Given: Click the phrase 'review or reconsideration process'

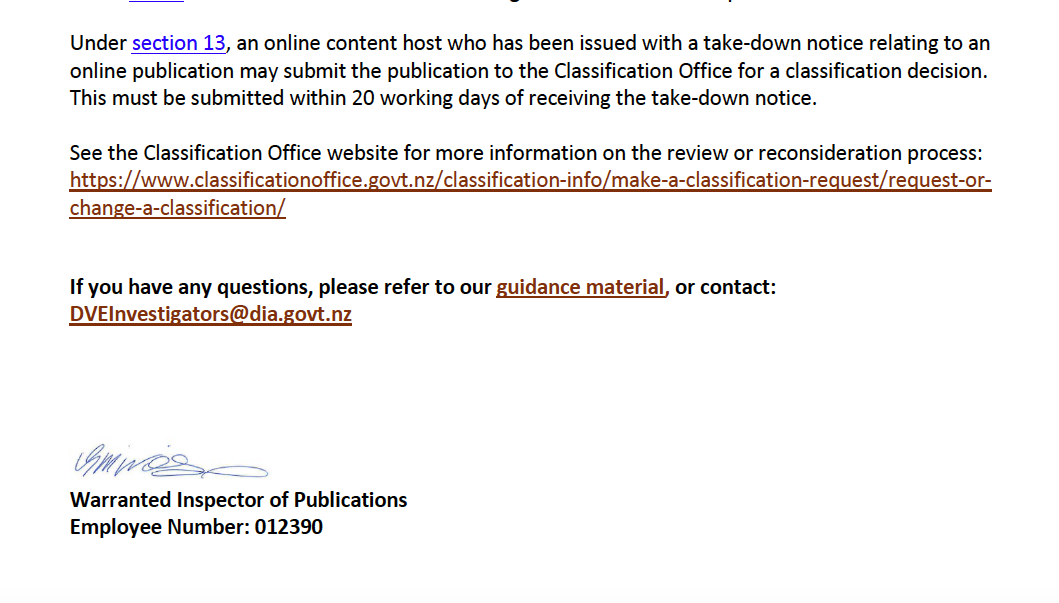Looking at the screenshot, I should [x=842, y=153].
